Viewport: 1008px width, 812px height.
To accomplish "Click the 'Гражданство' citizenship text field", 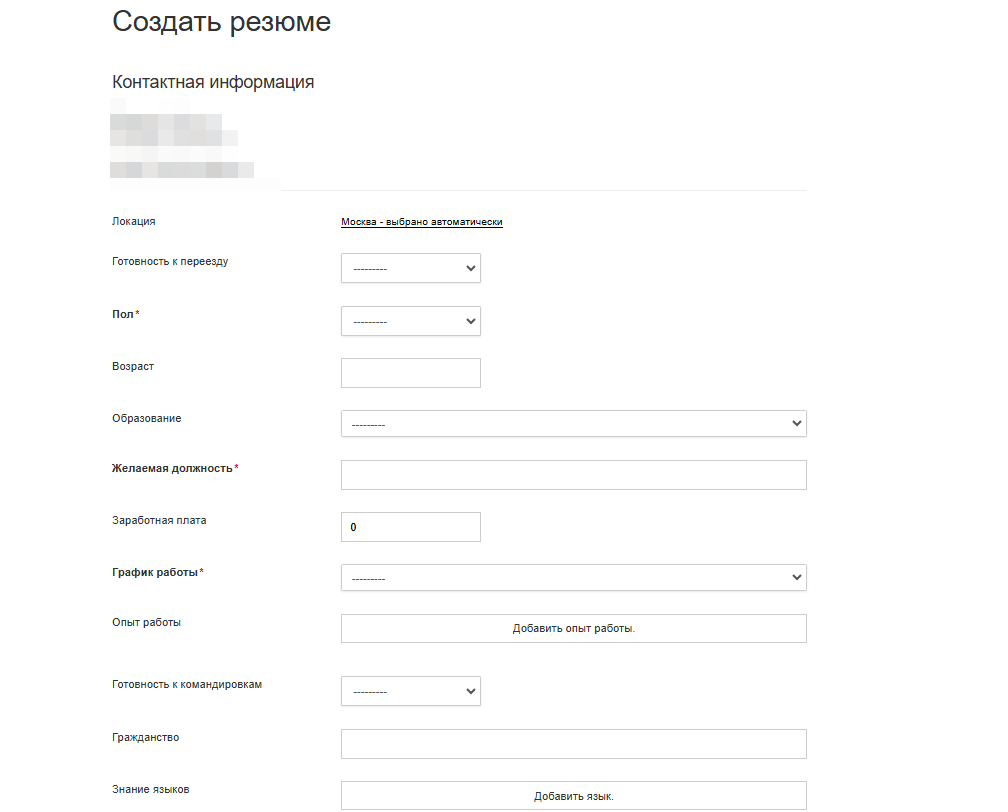I will pyautogui.click(x=573, y=744).
